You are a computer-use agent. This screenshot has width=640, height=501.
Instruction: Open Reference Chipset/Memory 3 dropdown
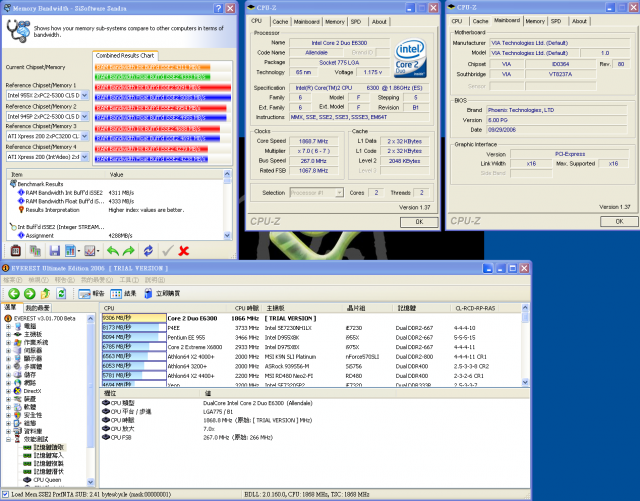84,136
